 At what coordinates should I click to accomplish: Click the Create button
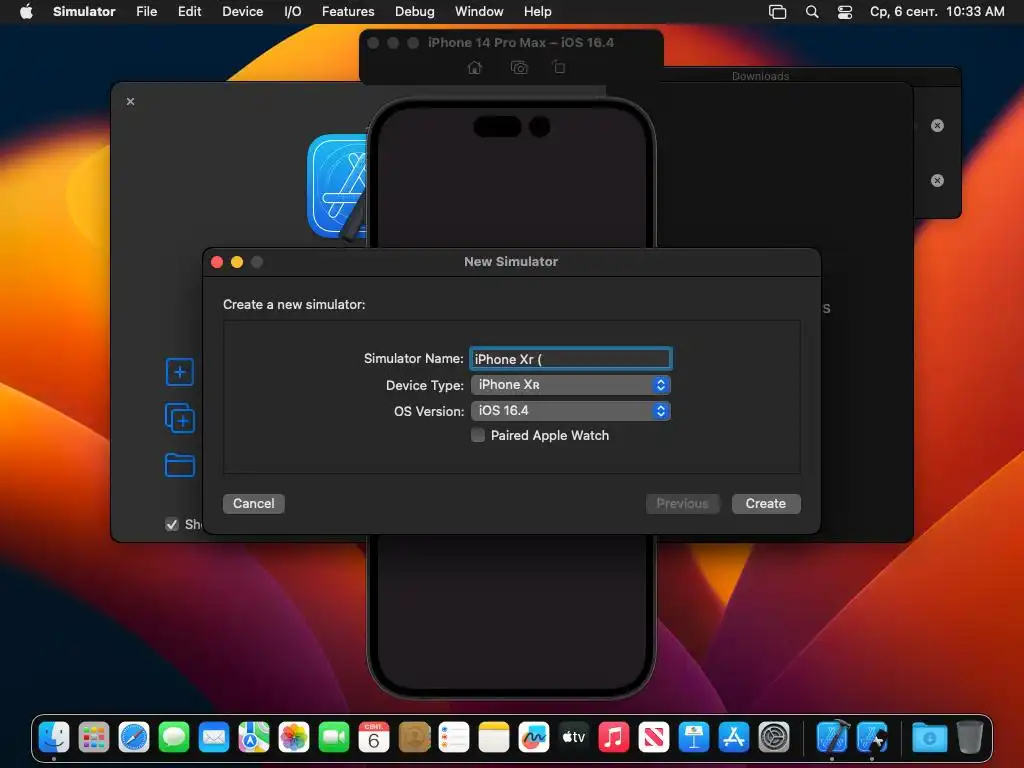(x=766, y=504)
